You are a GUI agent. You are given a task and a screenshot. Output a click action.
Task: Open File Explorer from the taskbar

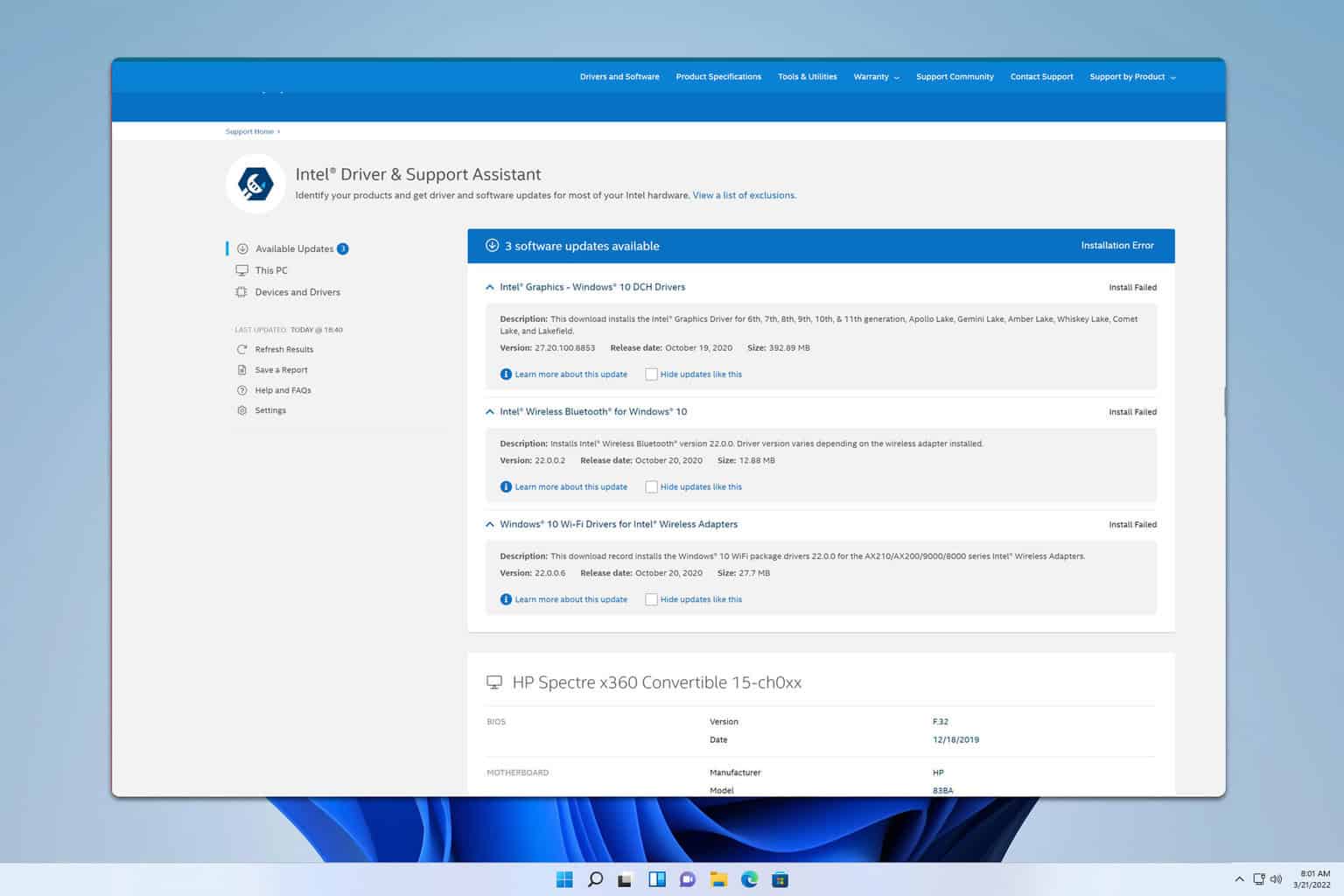718,879
